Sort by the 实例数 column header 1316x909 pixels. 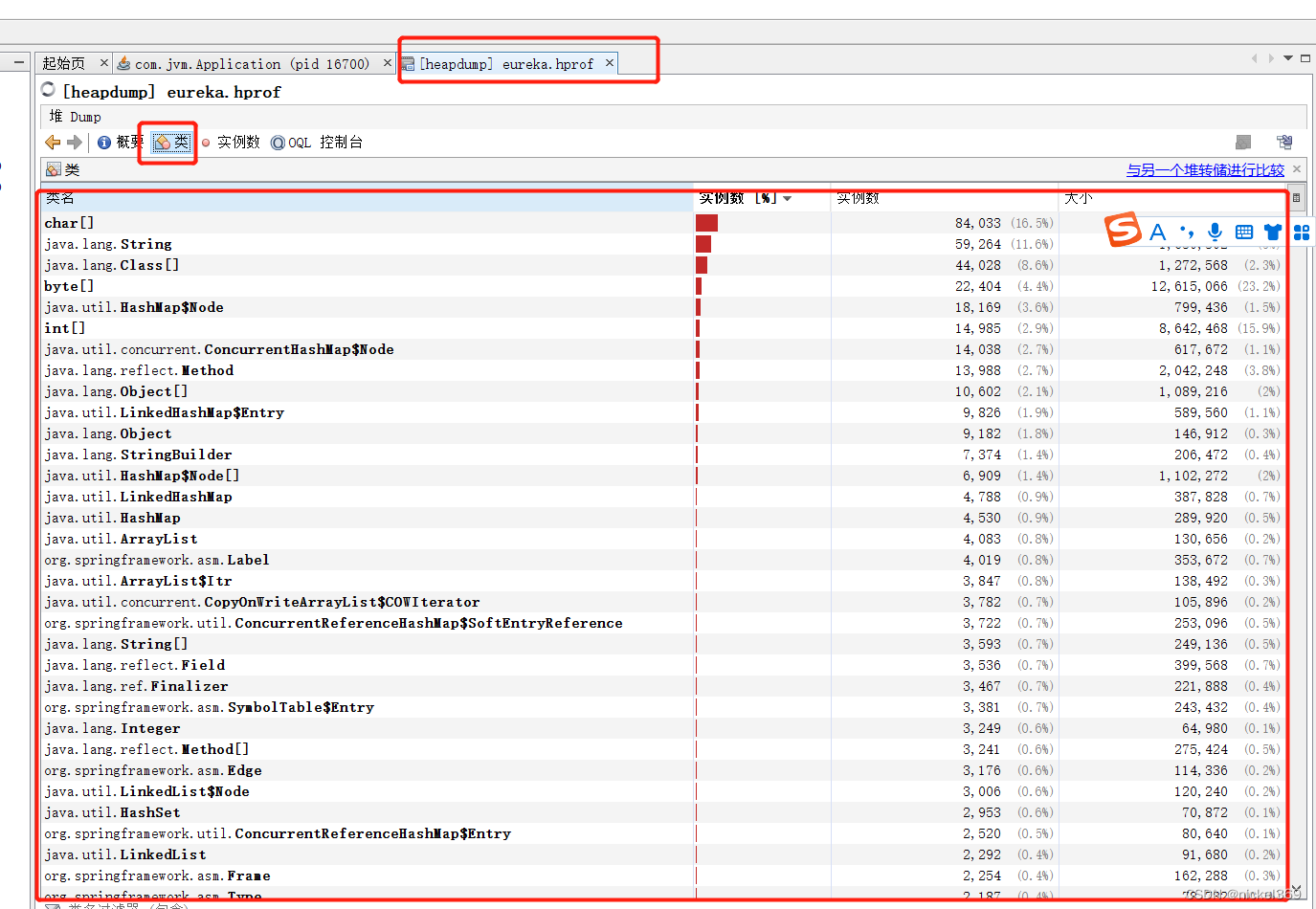click(944, 198)
